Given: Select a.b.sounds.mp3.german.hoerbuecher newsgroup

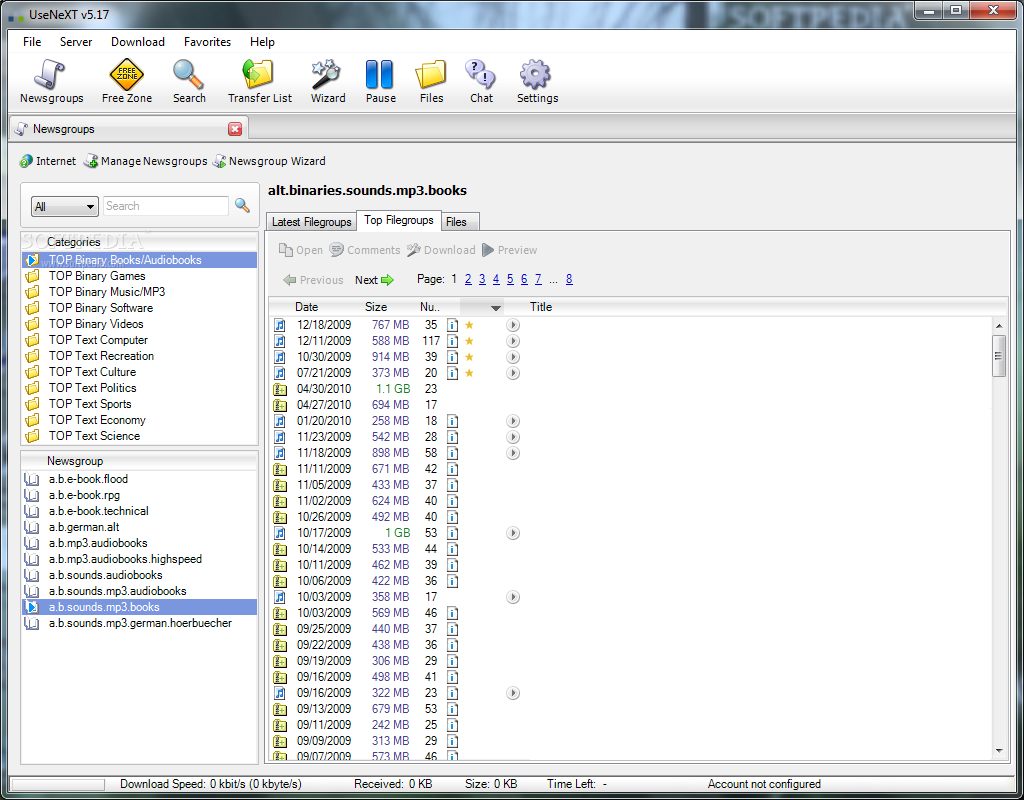Looking at the screenshot, I should coord(140,623).
